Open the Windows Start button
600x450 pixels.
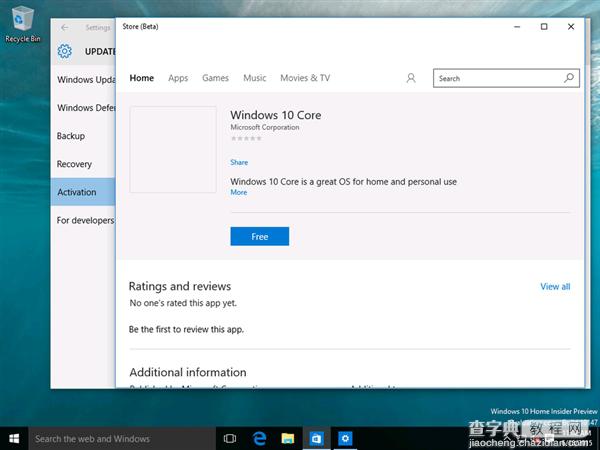[x=14, y=439]
